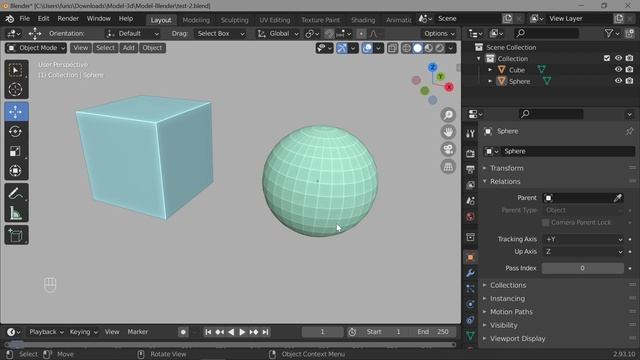Toggle Collection visibility eye icon
This screenshot has height=360, width=640.
coord(618,58)
